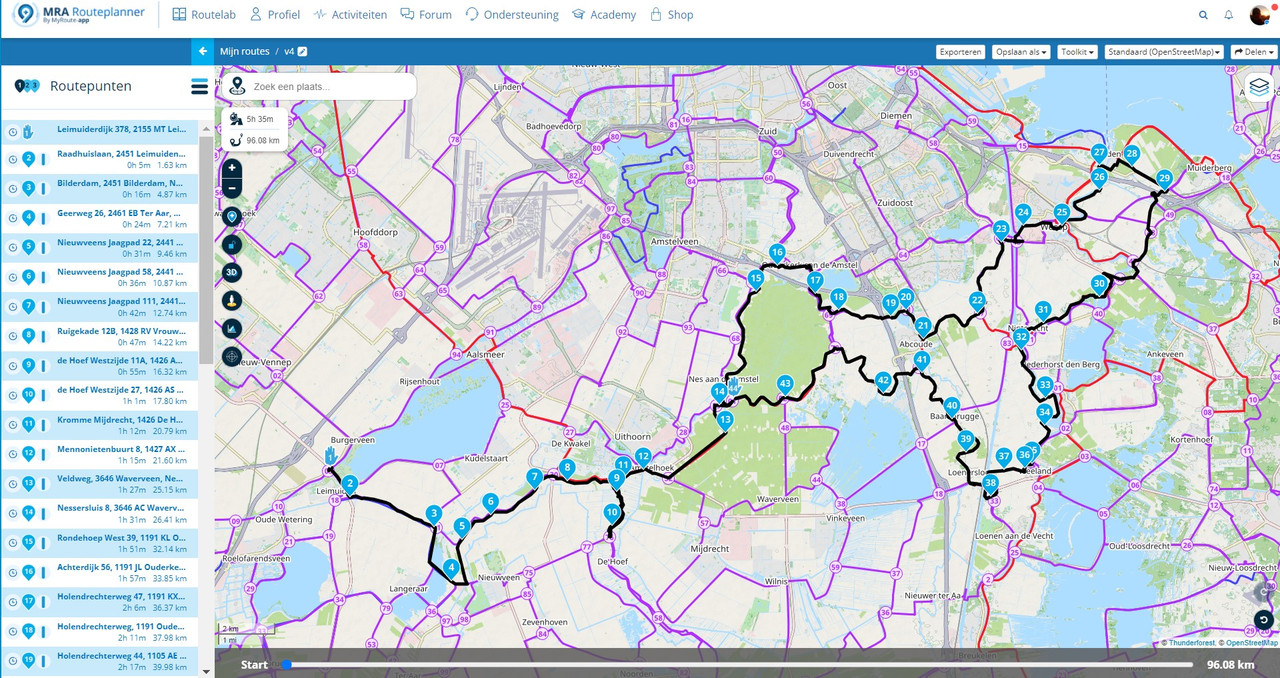Open the elevation profile chart tool
The width and height of the screenshot is (1280, 678).
tap(232, 328)
